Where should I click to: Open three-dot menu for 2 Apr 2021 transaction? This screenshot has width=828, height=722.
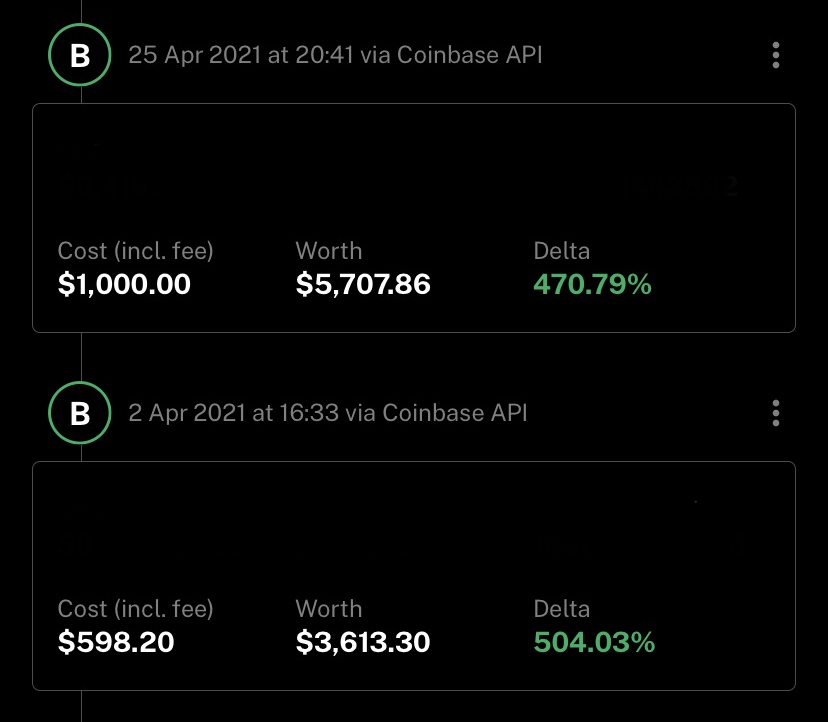point(775,413)
